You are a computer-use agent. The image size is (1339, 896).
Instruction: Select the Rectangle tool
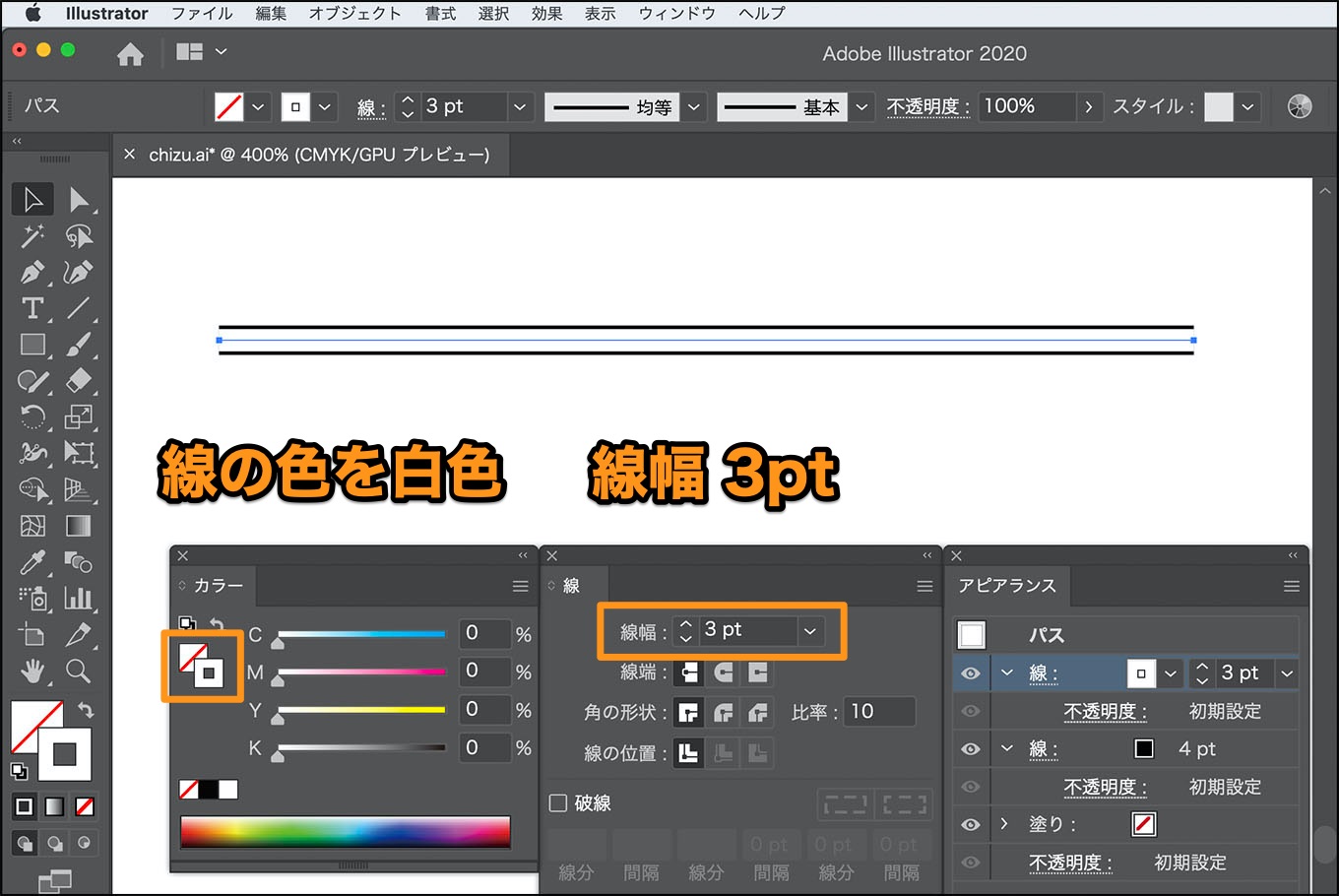click(32, 345)
